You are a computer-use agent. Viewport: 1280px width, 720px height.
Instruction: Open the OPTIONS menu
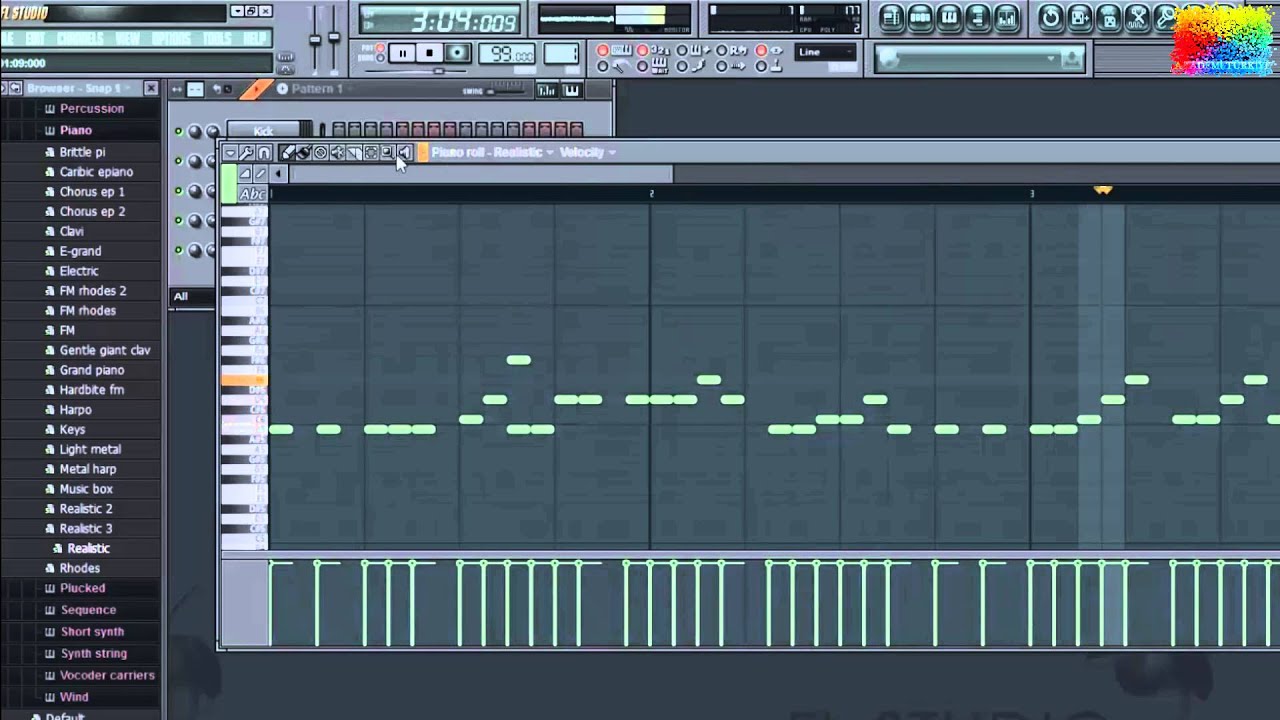click(x=172, y=38)
